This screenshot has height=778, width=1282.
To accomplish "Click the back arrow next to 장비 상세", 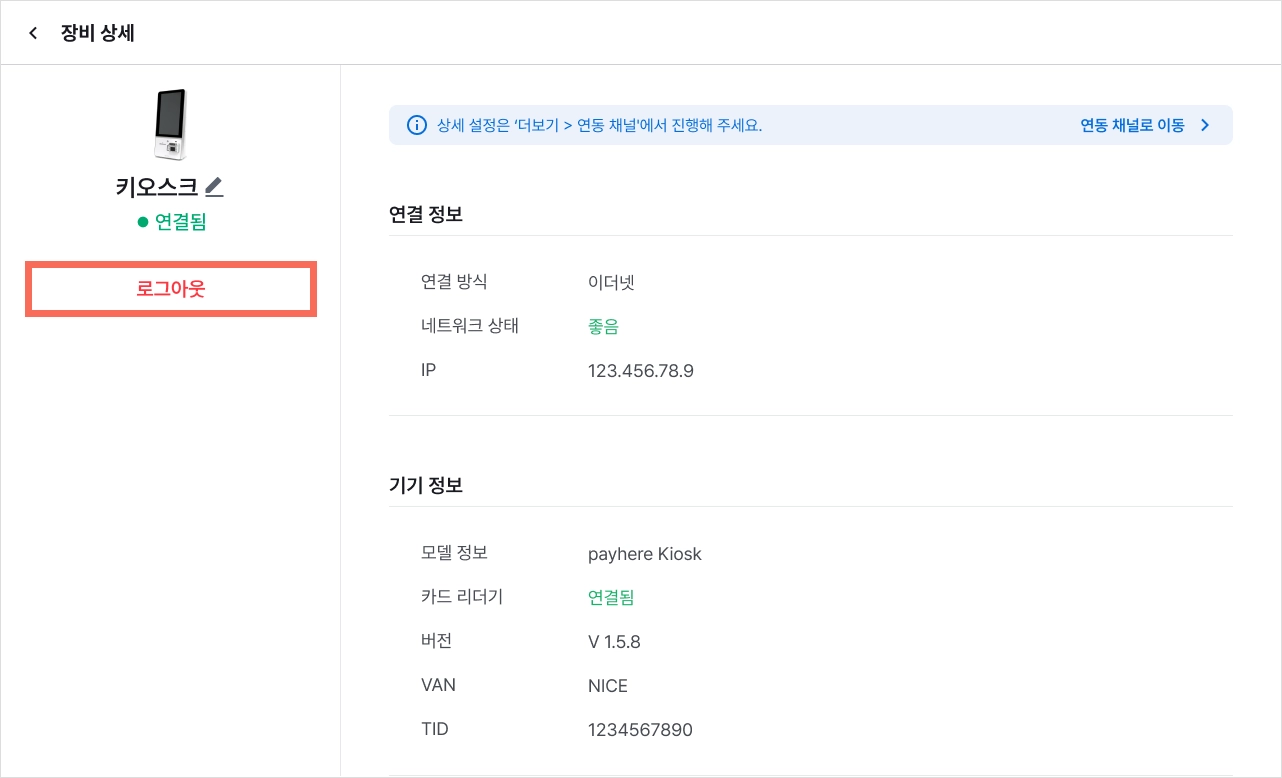I will tap(33, 33).
